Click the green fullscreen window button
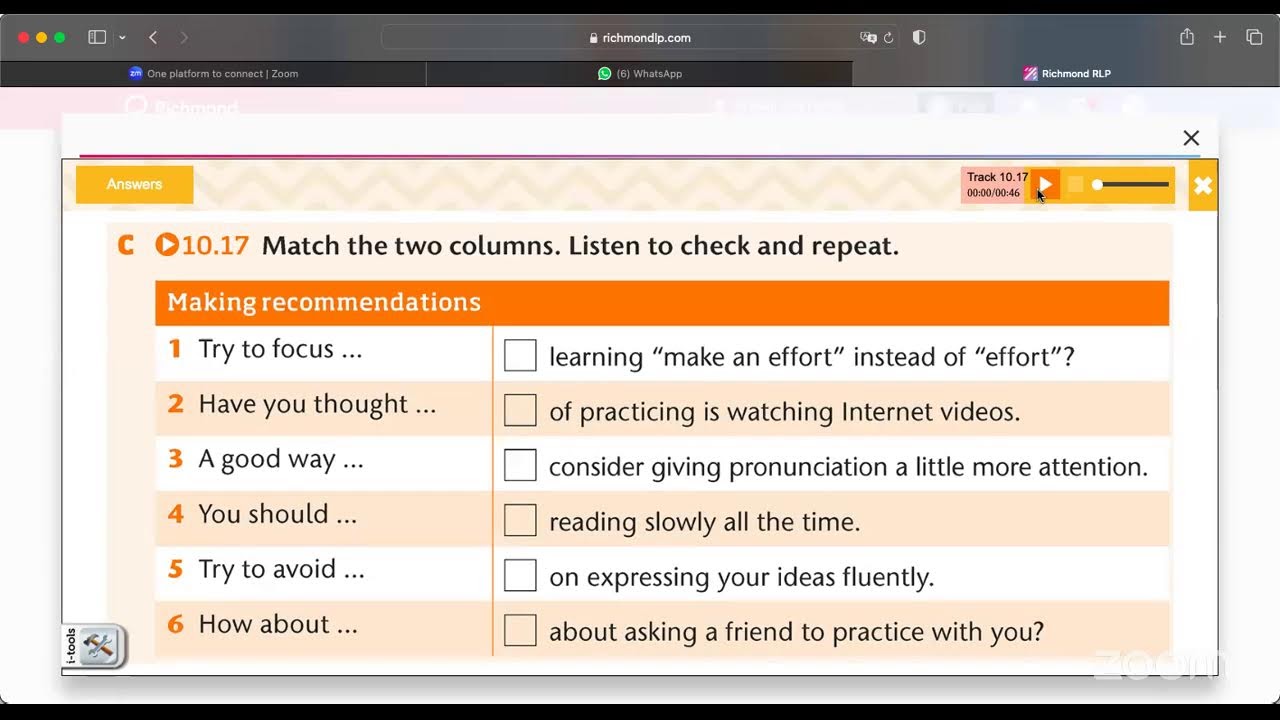Screen dimensions: 1280x720 point(59,37)
